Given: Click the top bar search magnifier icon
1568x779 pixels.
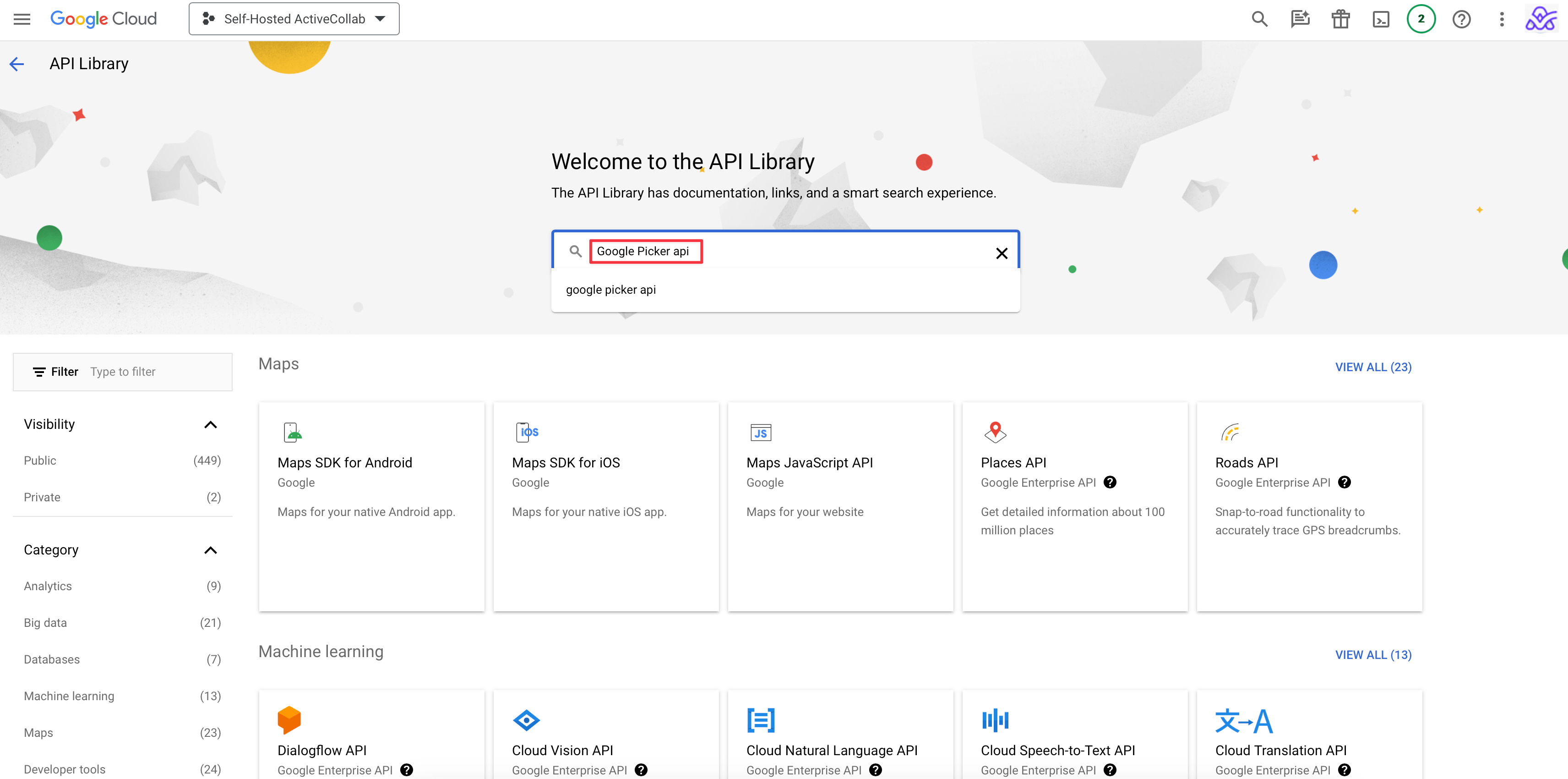Looking at the screenshot, I should coord(1259,19).
